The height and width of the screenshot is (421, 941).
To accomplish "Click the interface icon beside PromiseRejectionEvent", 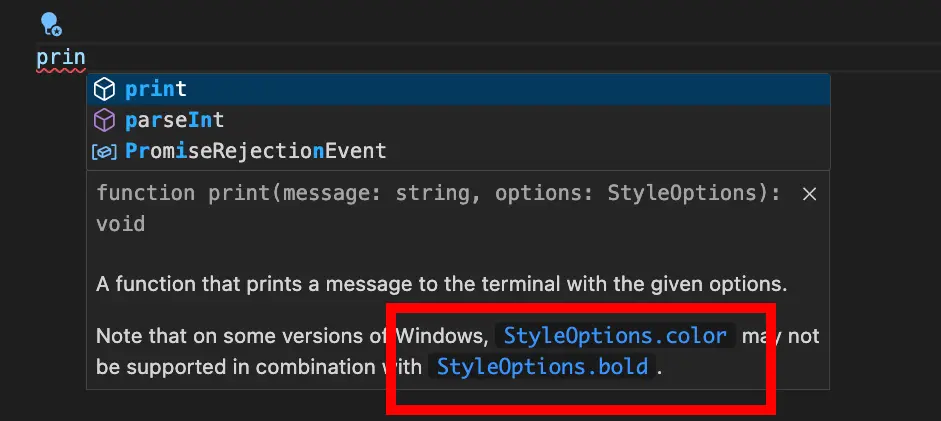I will 104,152.
